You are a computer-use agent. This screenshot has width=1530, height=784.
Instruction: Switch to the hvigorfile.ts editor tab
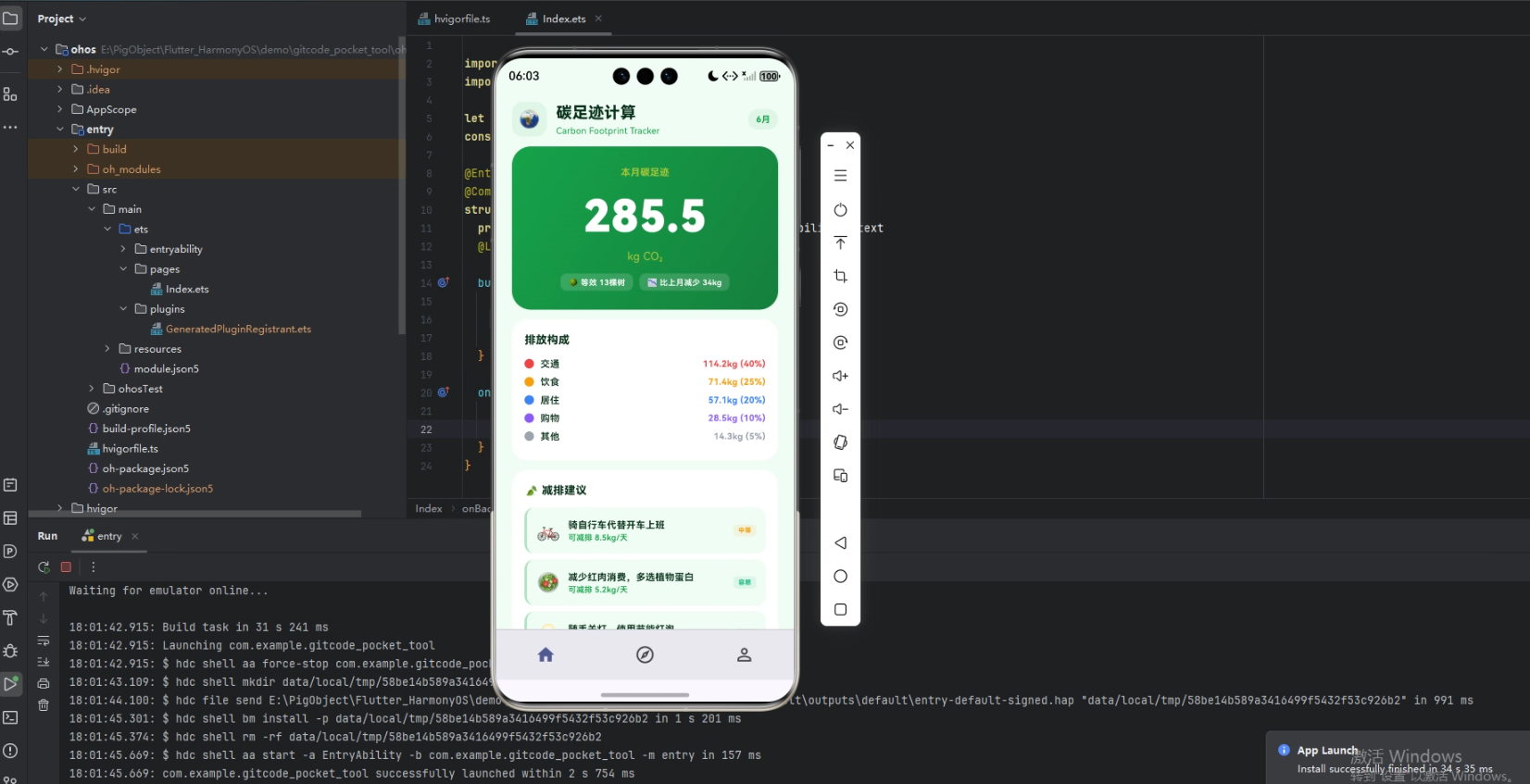coord(455,19)
